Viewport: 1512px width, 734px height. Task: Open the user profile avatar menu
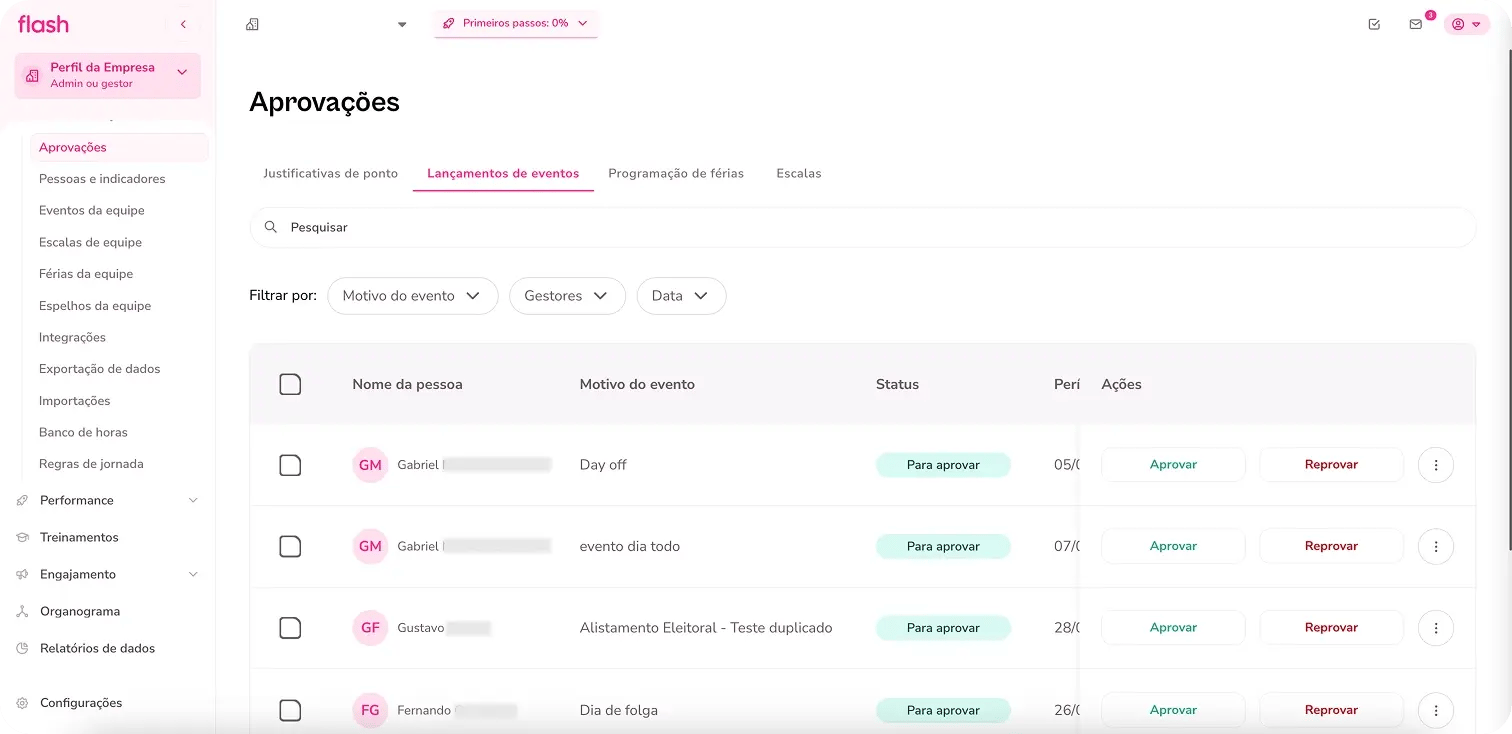pos(1465,24)
